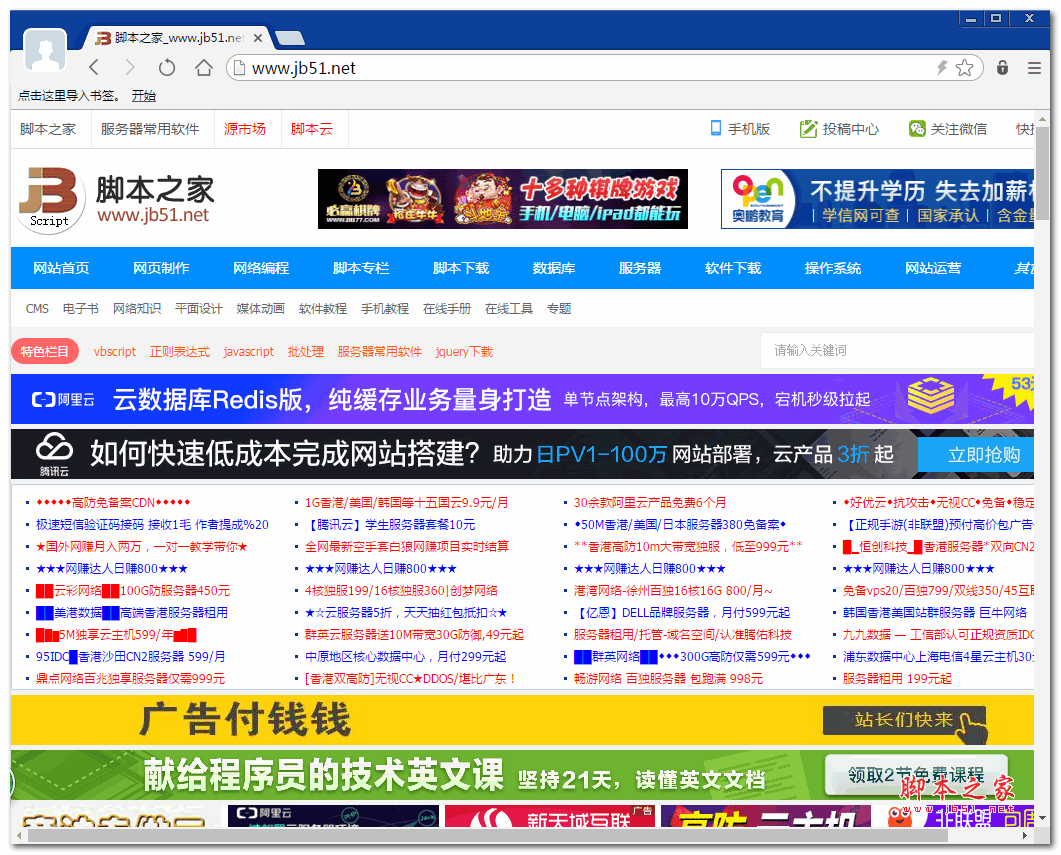Open the 正则表达式 featured link
Viewport: 1061px width, 855px height.
(x=179, y=351)
